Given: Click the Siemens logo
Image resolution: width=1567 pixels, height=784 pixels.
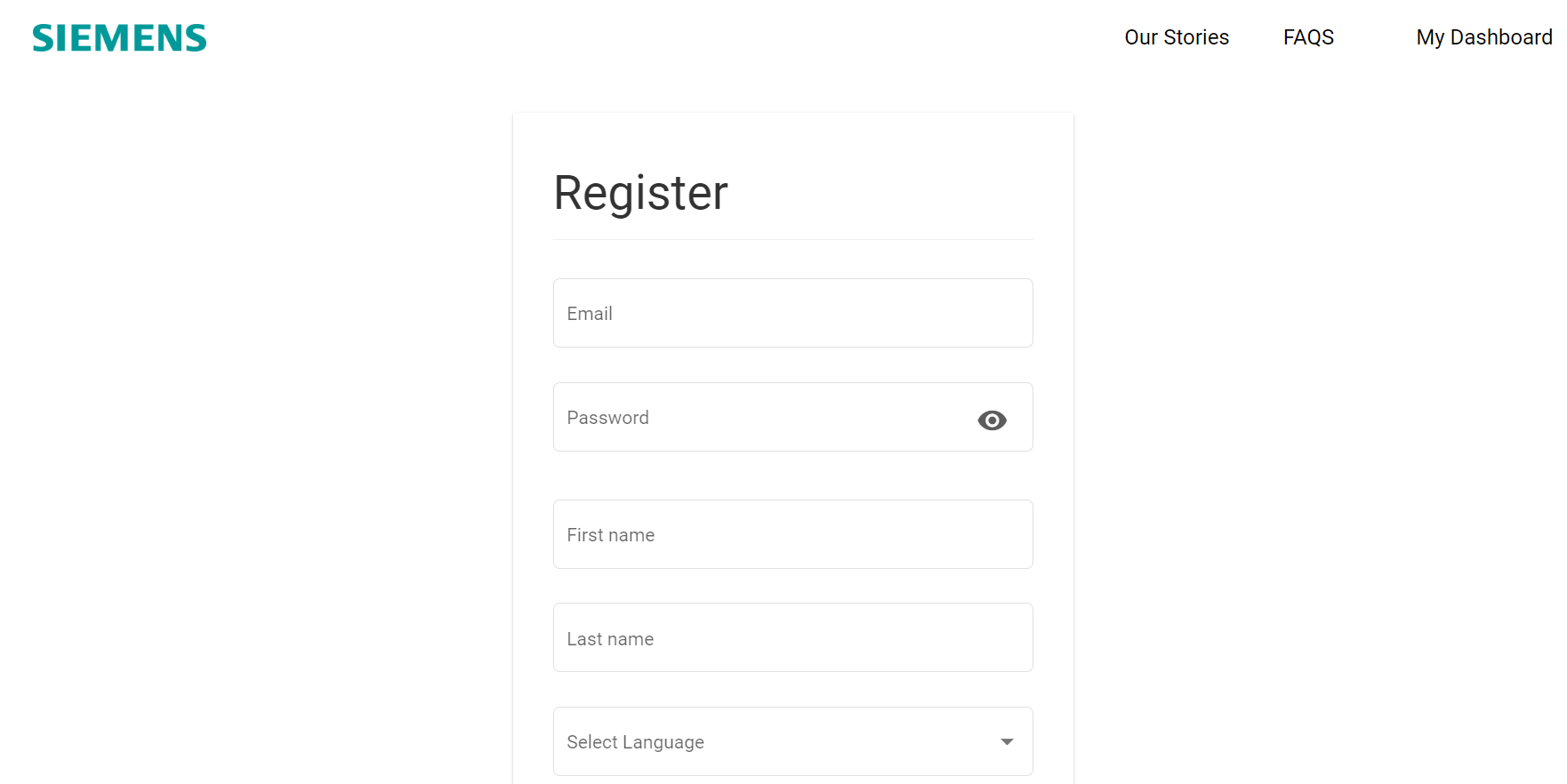Looking at the screenshot, I should pos(119,38).
